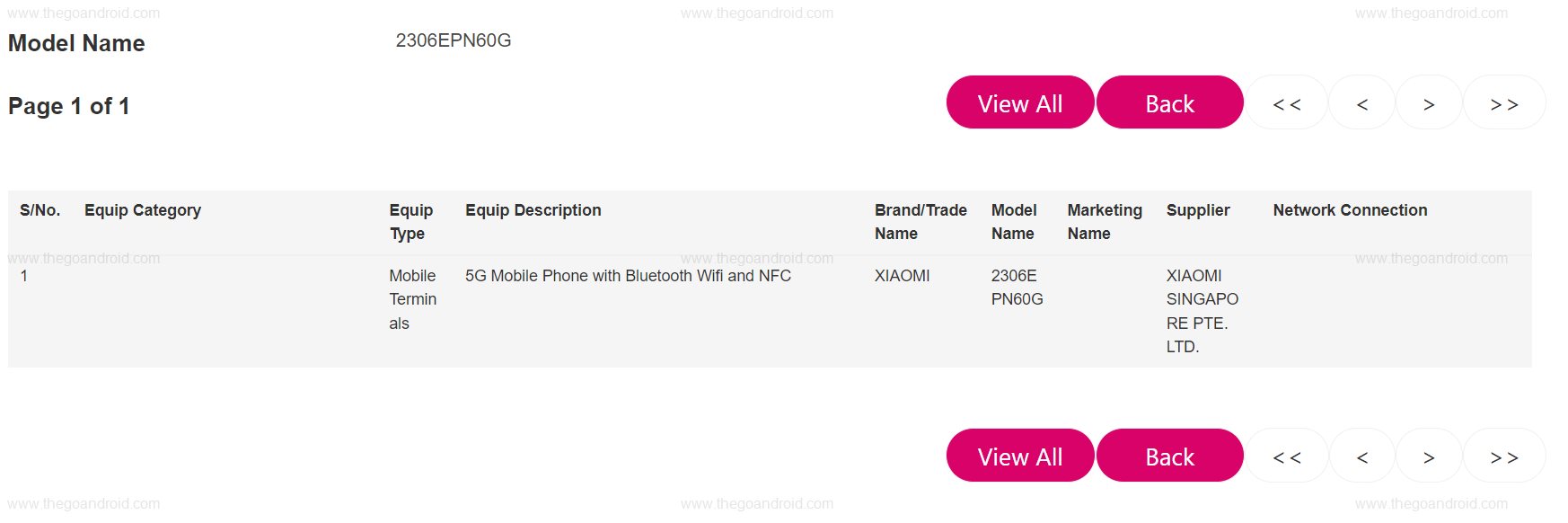Go to first page using bottom << button
Image resolution: width=1568 pixels, height=523 pixels.
pyautogui.click(x=1286, y=457)
